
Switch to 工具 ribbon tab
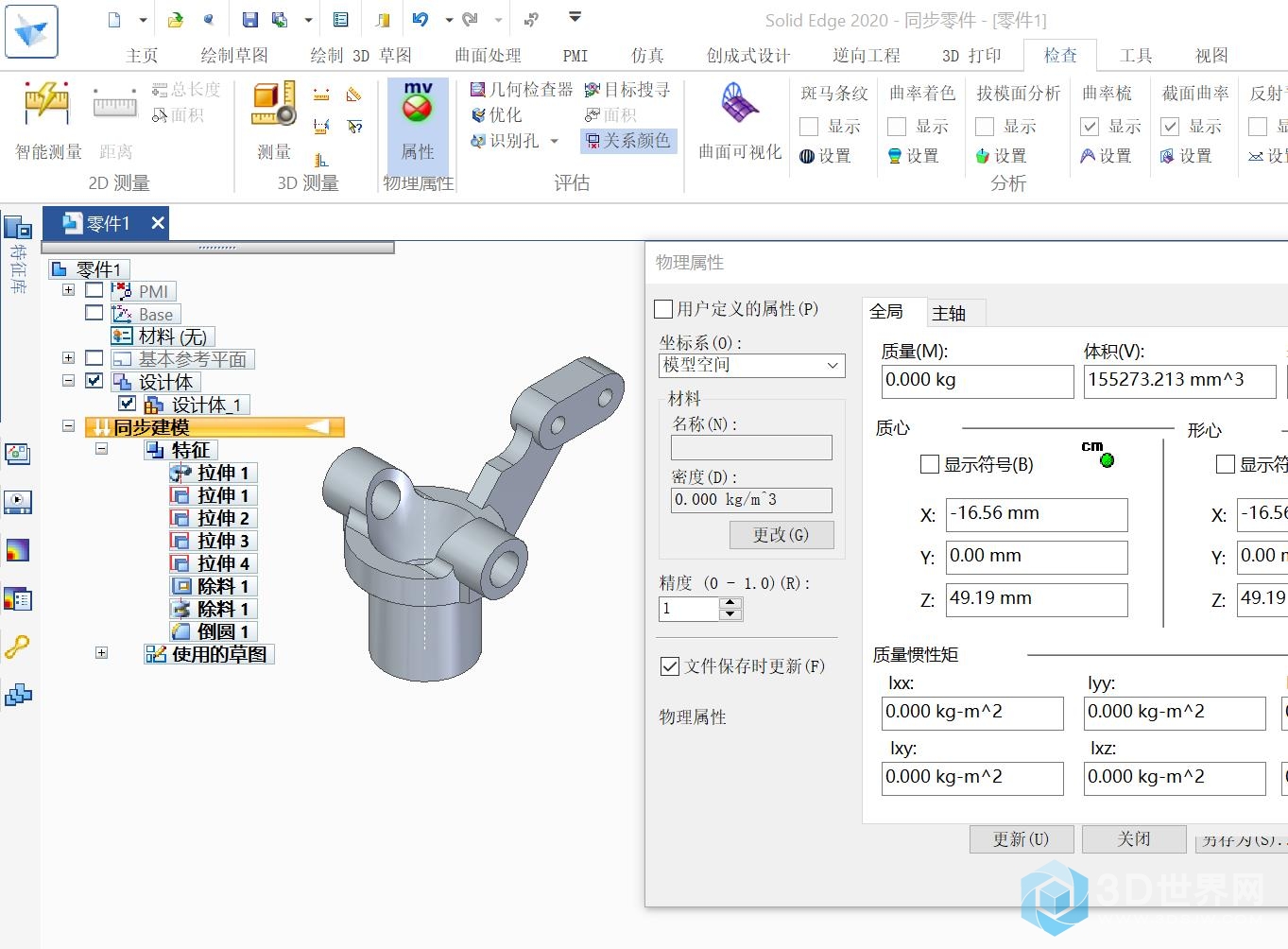click(x=1136, y=56)
